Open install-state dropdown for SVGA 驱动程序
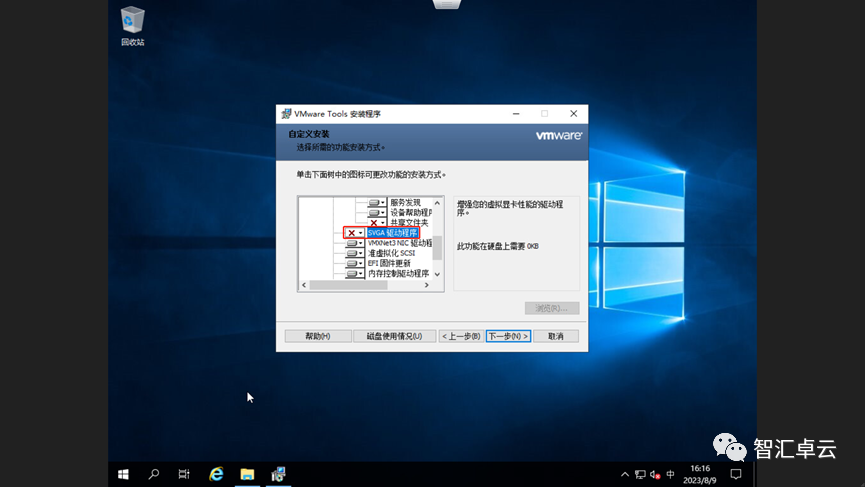The image size is (865, 487). click(x=354, y=233)
